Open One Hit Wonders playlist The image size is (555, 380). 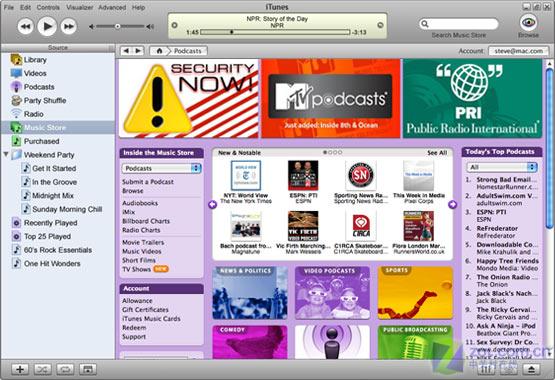point(52,264)
